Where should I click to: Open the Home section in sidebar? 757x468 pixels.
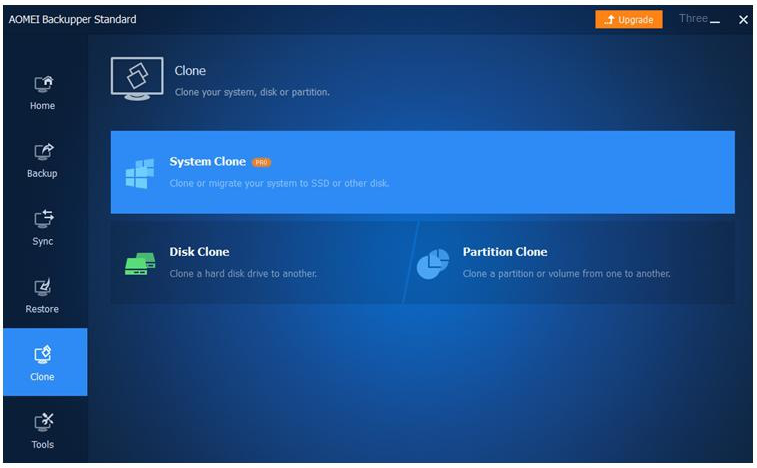coord(43,92)
